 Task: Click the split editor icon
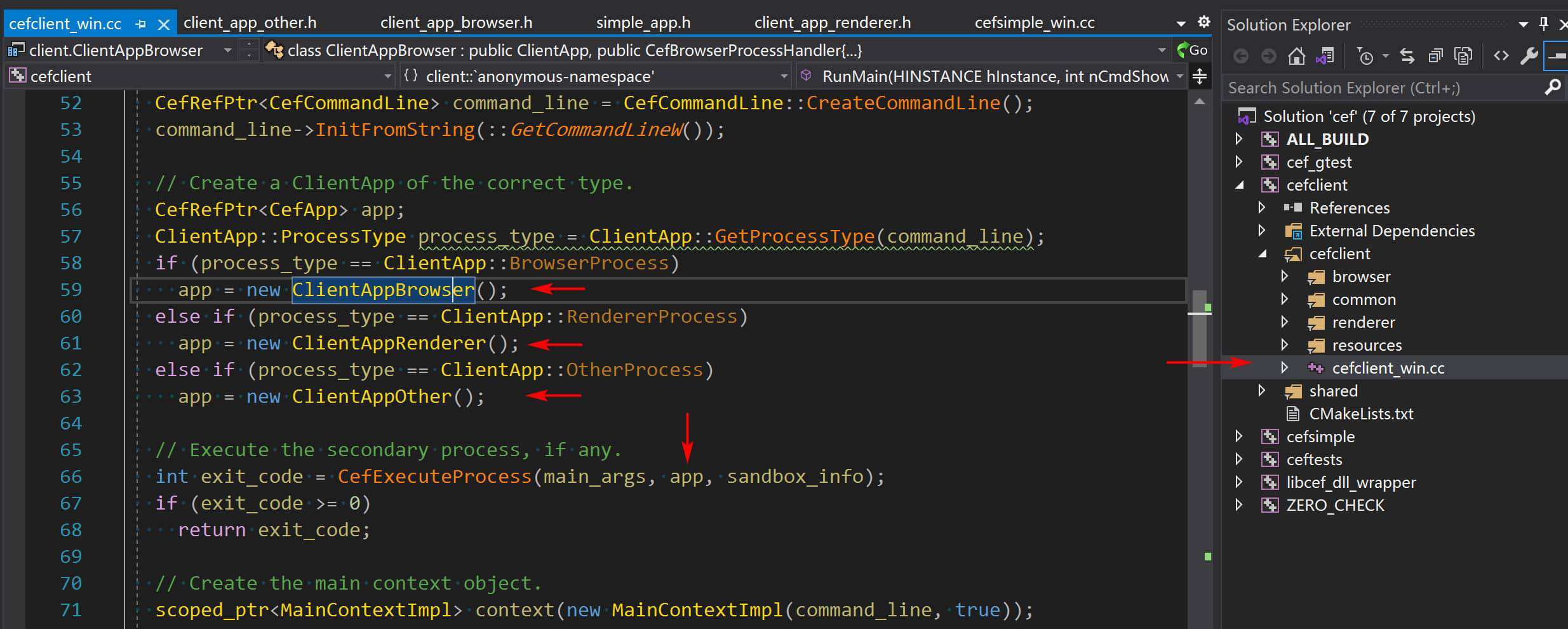1200,77
